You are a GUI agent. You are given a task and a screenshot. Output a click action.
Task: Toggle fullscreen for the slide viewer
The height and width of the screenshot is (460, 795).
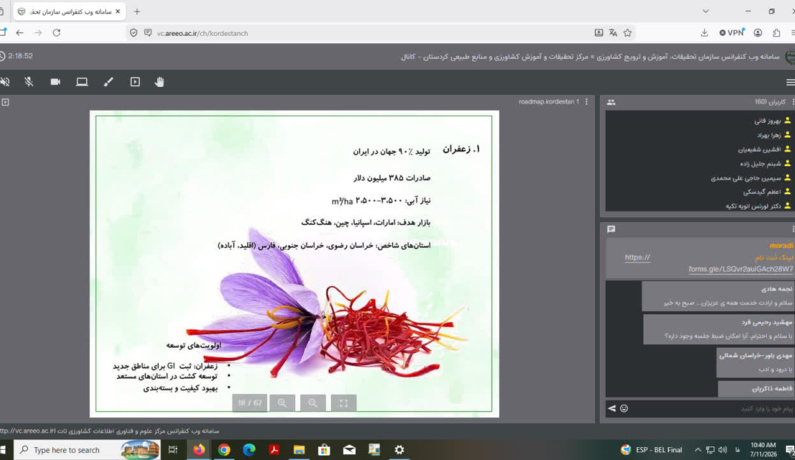coord(343,403)
